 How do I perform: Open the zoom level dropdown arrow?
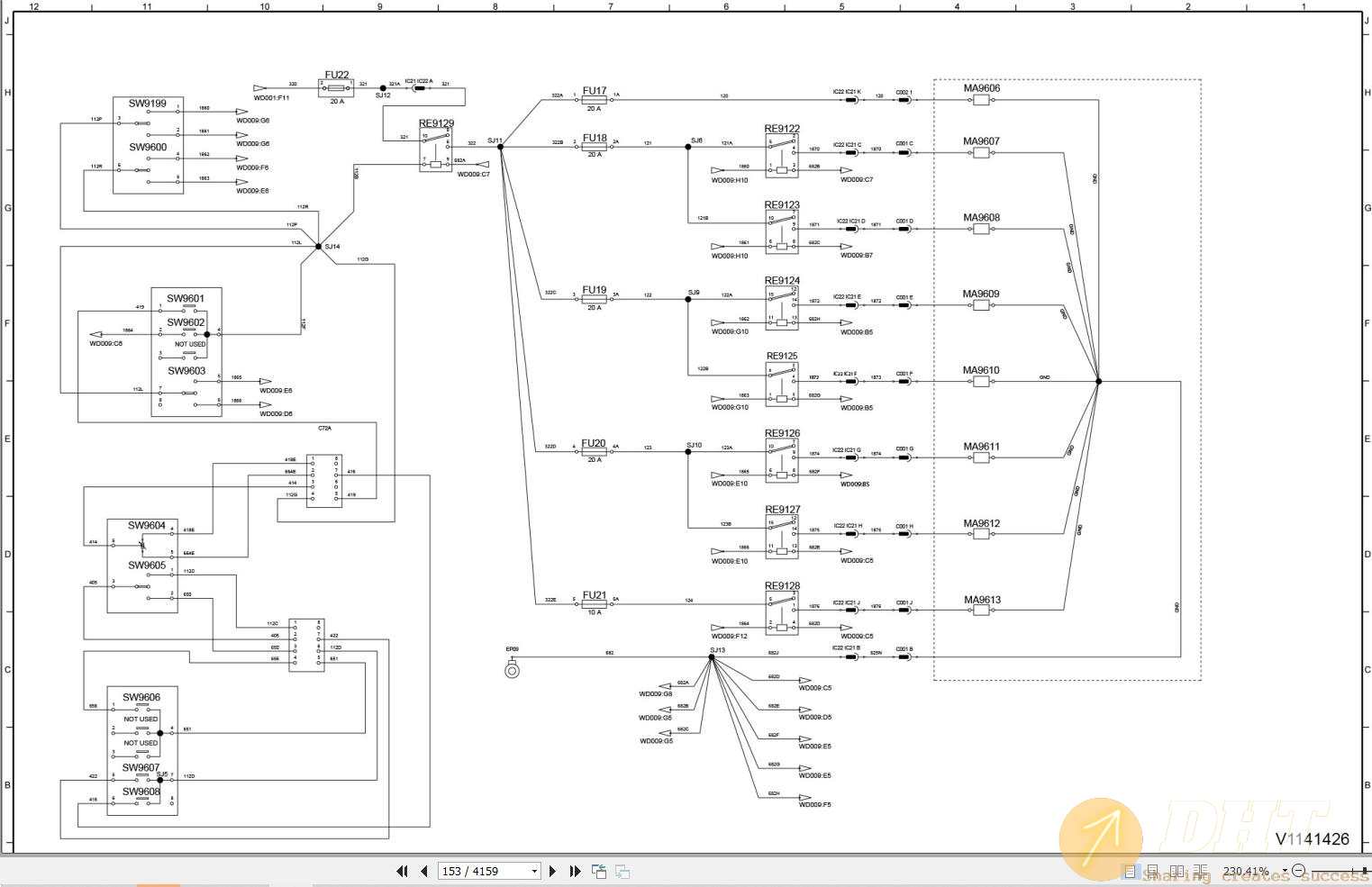1285,871
